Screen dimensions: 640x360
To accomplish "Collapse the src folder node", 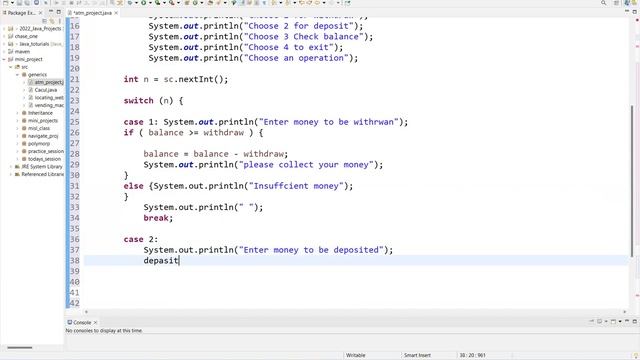I will pyautogui.click(x=11, y=67).
